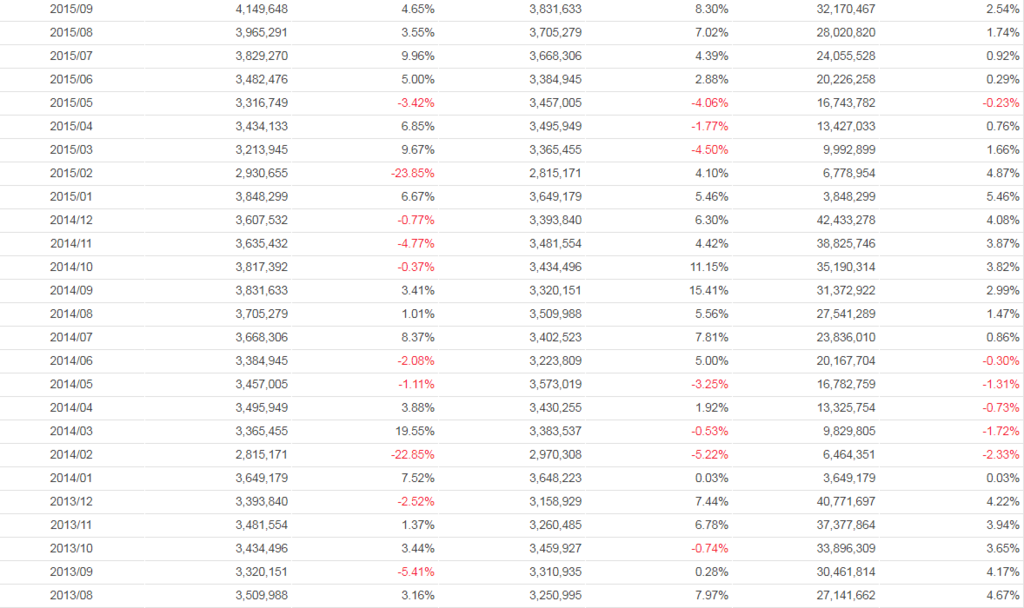
Task: Click the red -1.72% percentage
Action: (1000, 431)
